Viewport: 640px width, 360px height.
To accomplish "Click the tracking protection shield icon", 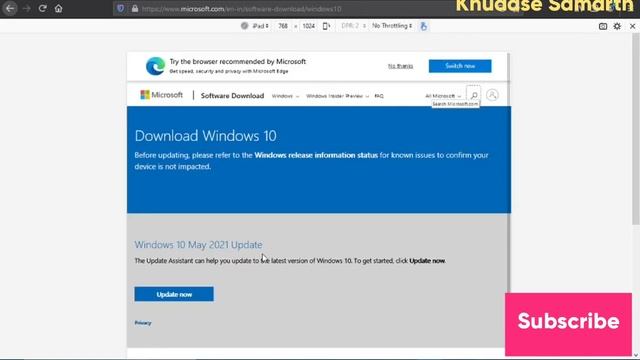I will (120, 9).
